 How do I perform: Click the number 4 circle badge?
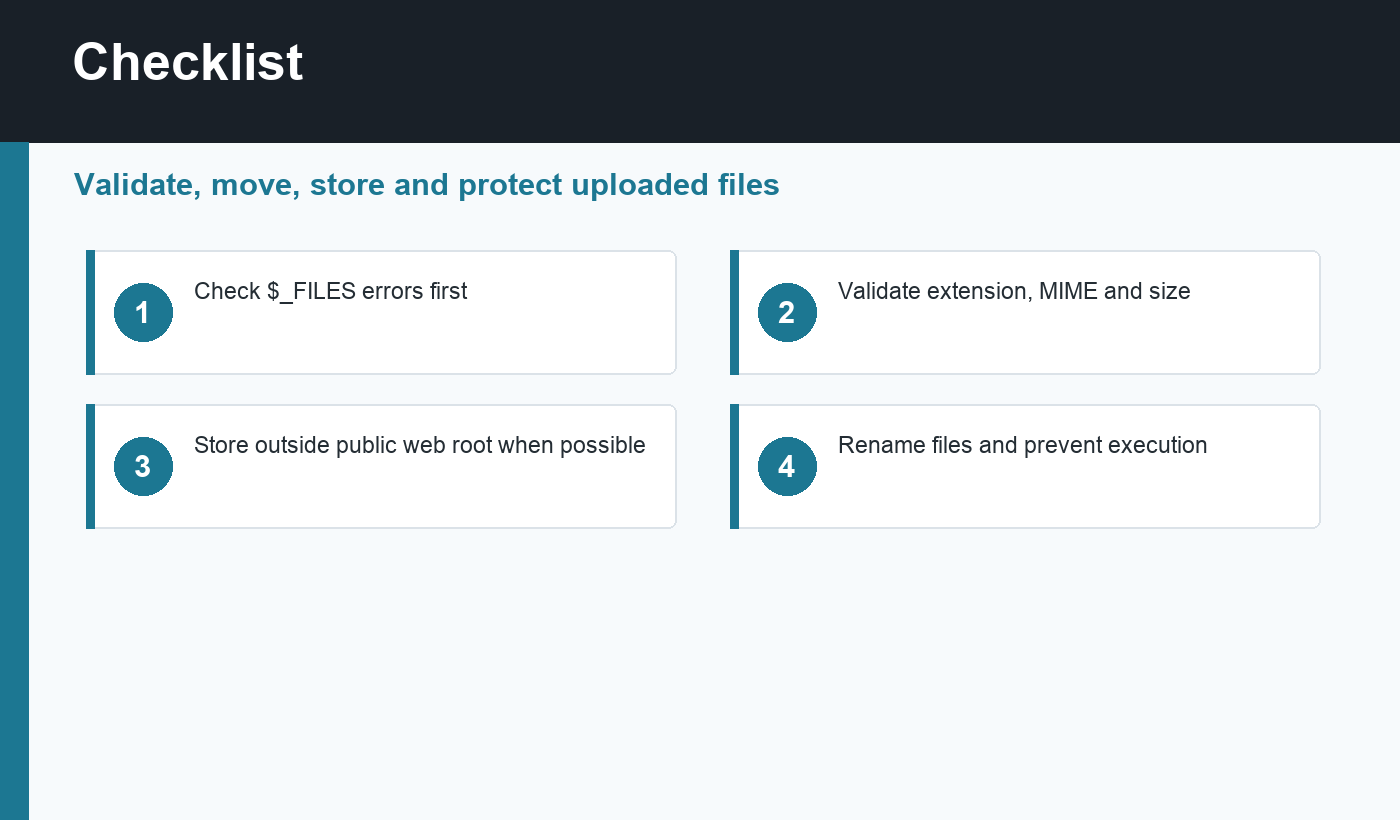[787, 466]
